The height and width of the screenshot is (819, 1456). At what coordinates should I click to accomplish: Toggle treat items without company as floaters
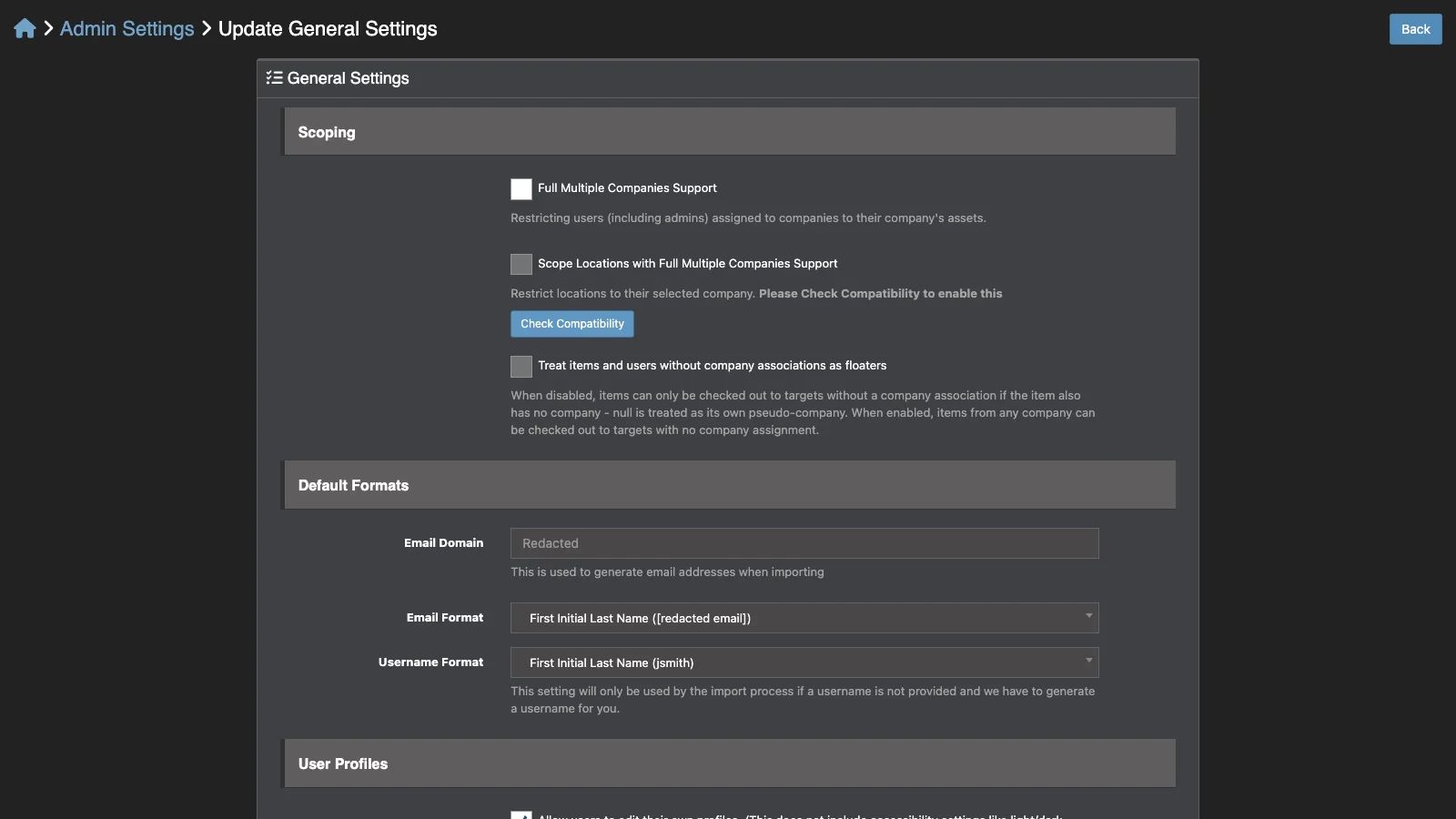[521, 367]
